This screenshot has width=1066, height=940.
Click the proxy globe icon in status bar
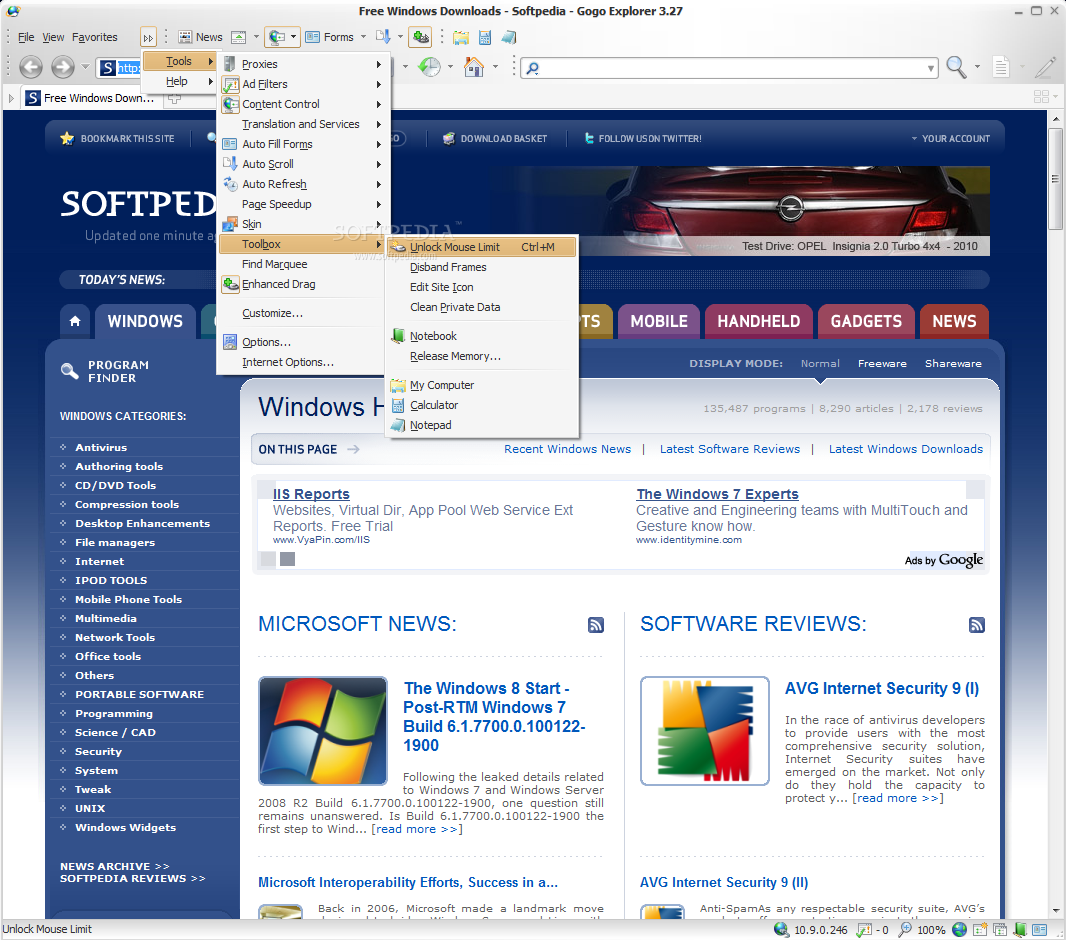coord(782,929)
